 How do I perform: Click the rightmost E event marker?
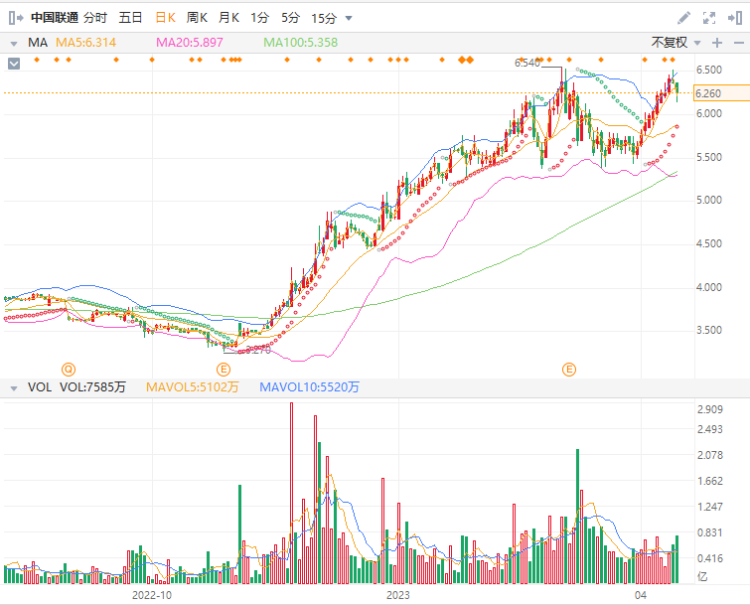coord(569,369)
